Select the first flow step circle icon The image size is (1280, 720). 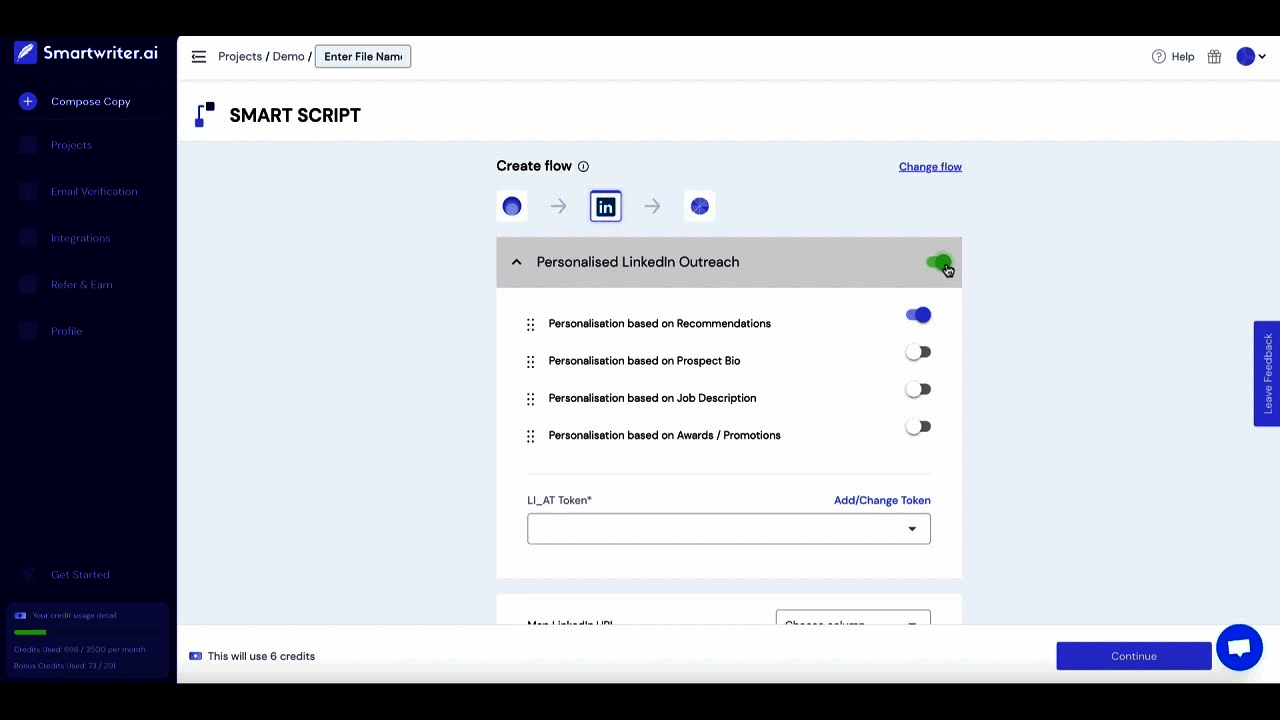point(511,206)
